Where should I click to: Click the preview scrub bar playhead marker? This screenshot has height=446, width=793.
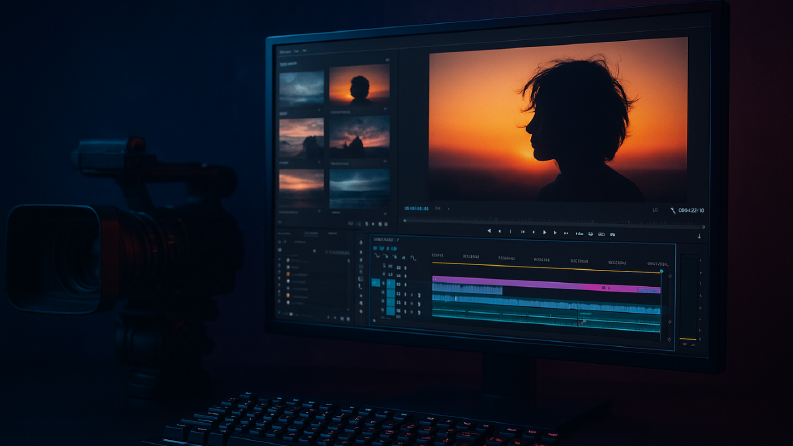(x=405, y=220)
